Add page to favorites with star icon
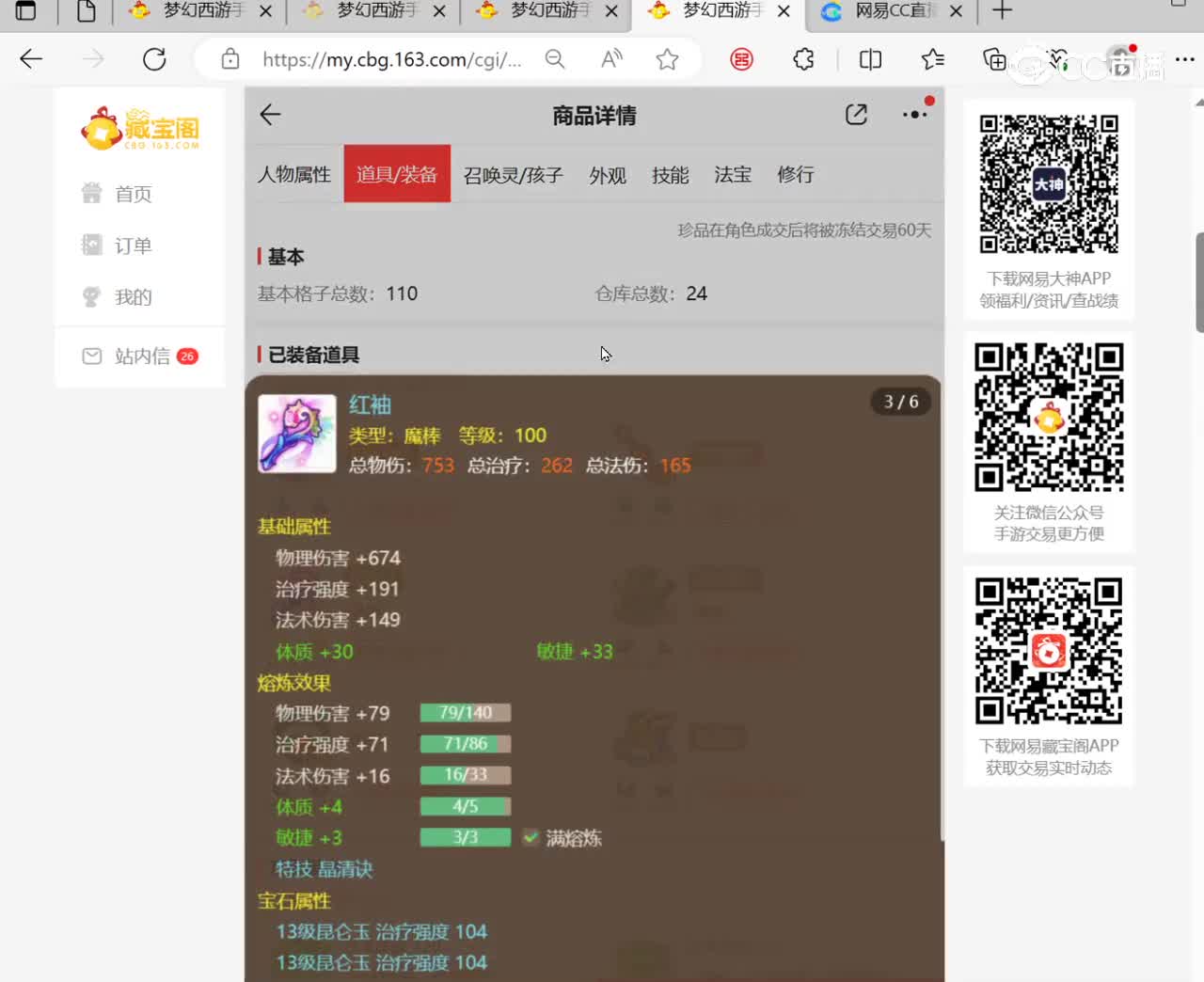This screenshot has width=1204, height=982. tap(667, 59)
